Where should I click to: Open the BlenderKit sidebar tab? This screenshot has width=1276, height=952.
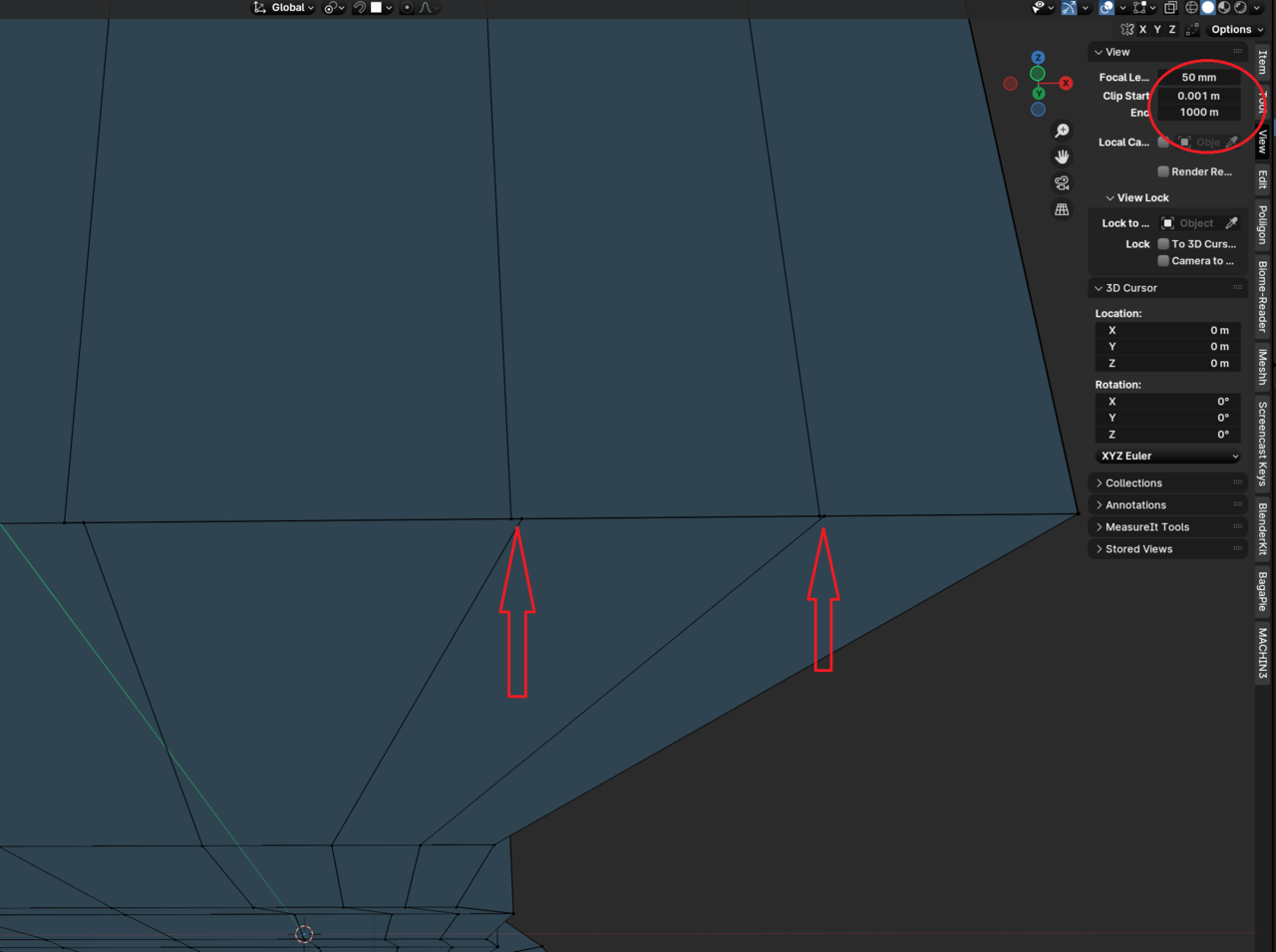coord(1263,528)
